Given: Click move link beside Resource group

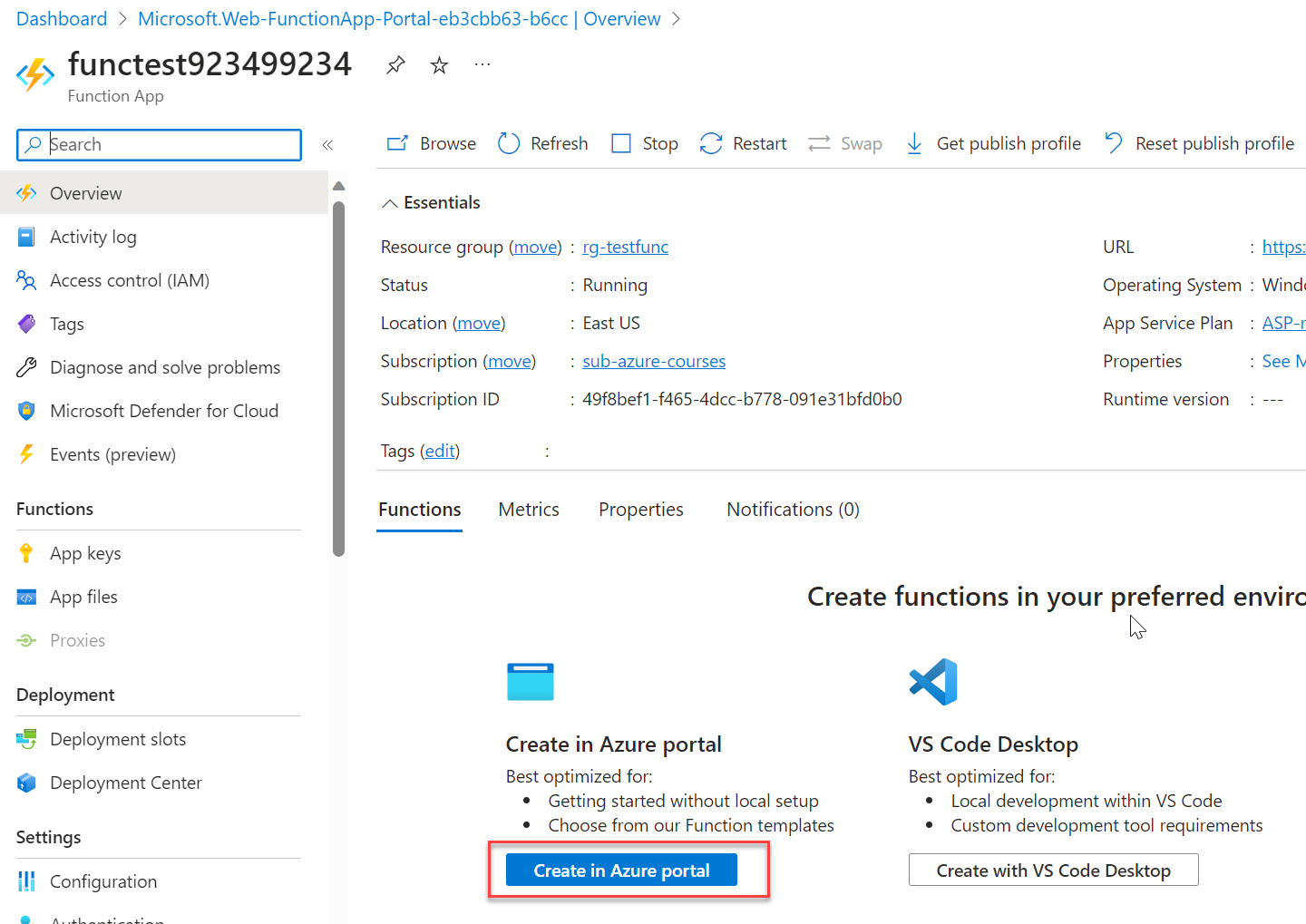Looking at the screenshot, I should click(535, 247).
